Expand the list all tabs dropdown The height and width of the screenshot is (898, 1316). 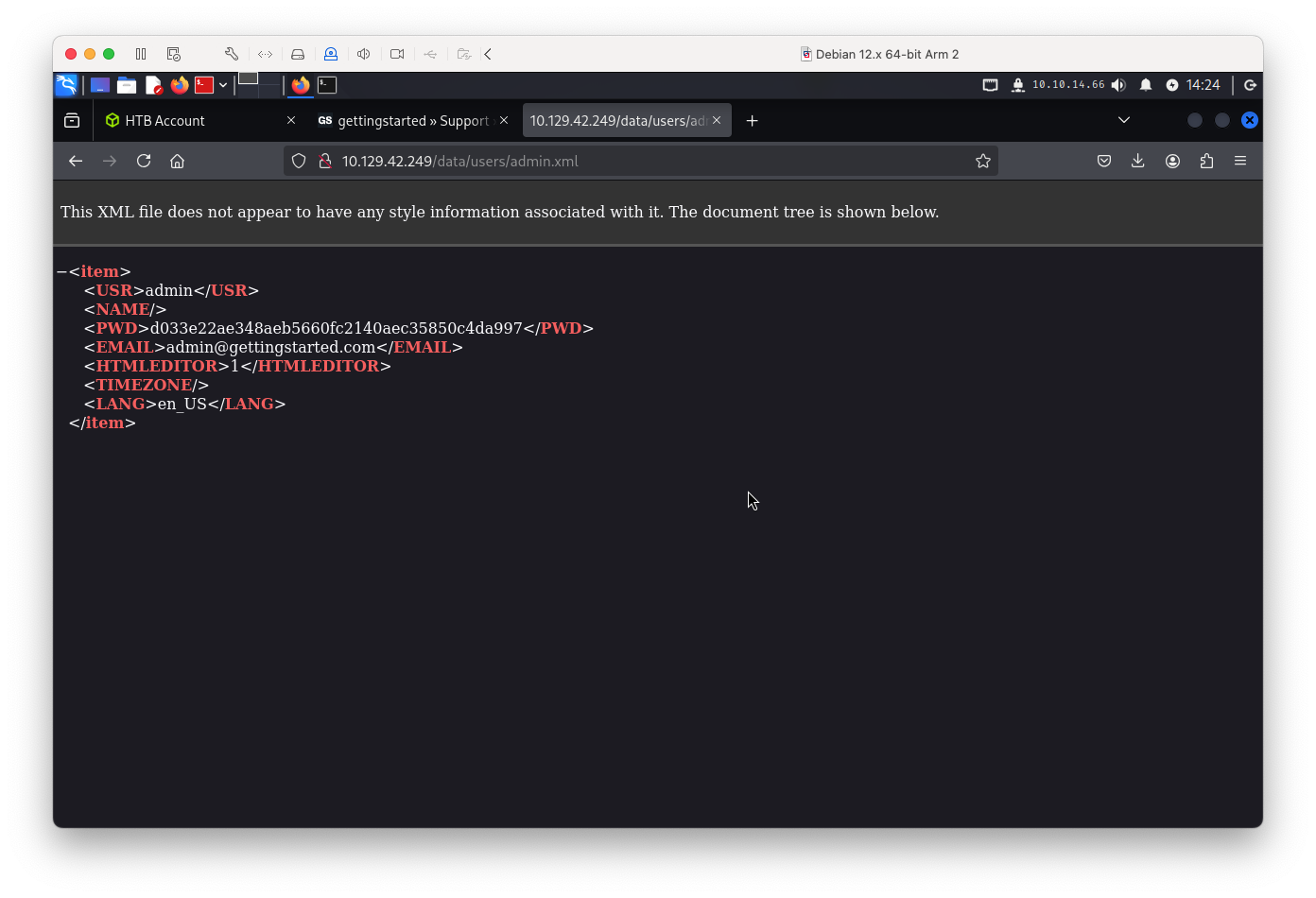click(x=1124, y=120)
